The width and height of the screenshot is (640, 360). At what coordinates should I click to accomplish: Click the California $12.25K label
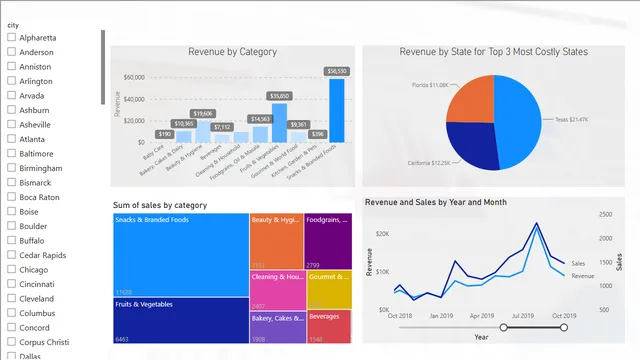429,163
